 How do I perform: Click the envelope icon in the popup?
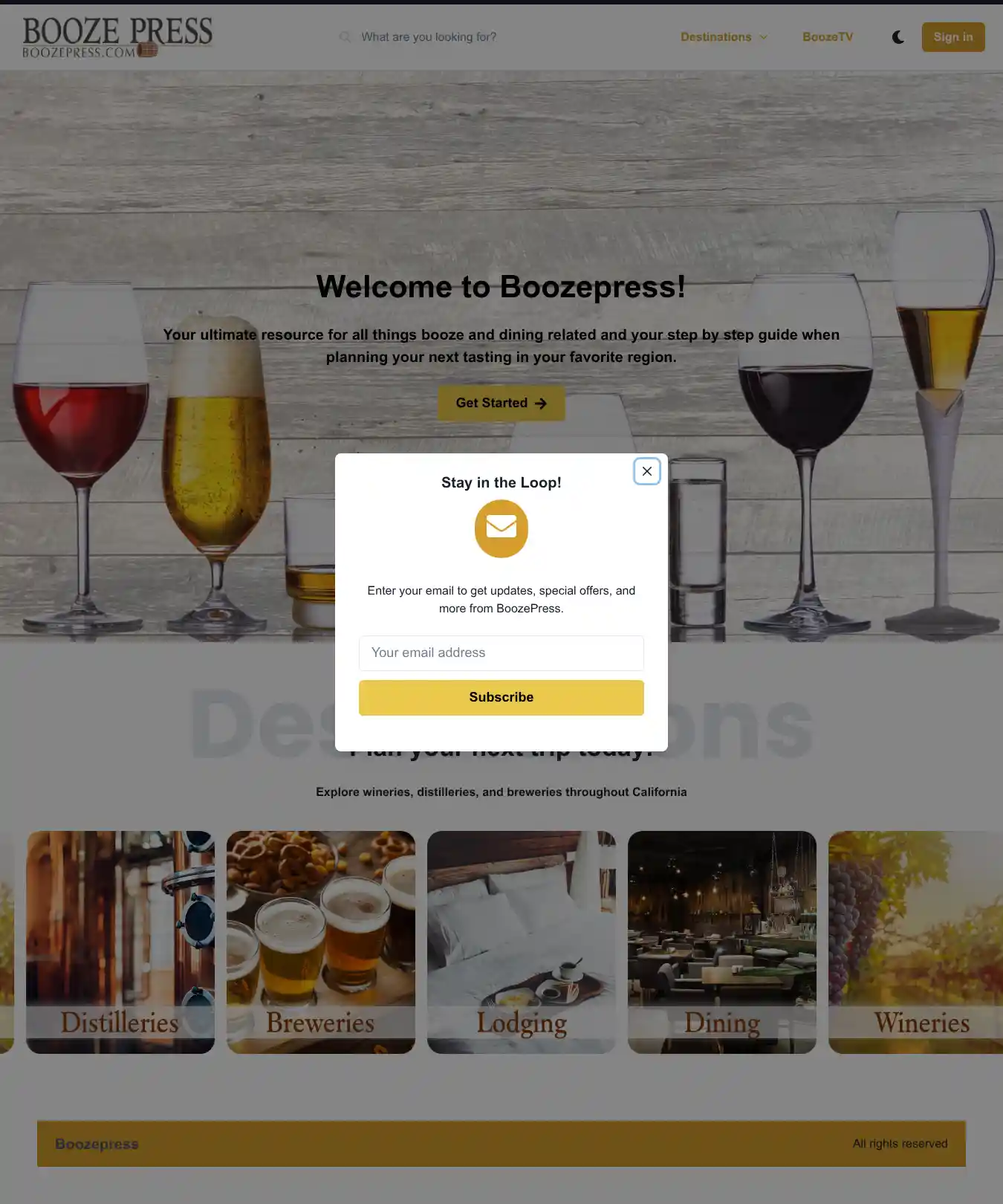pos(501,528)
